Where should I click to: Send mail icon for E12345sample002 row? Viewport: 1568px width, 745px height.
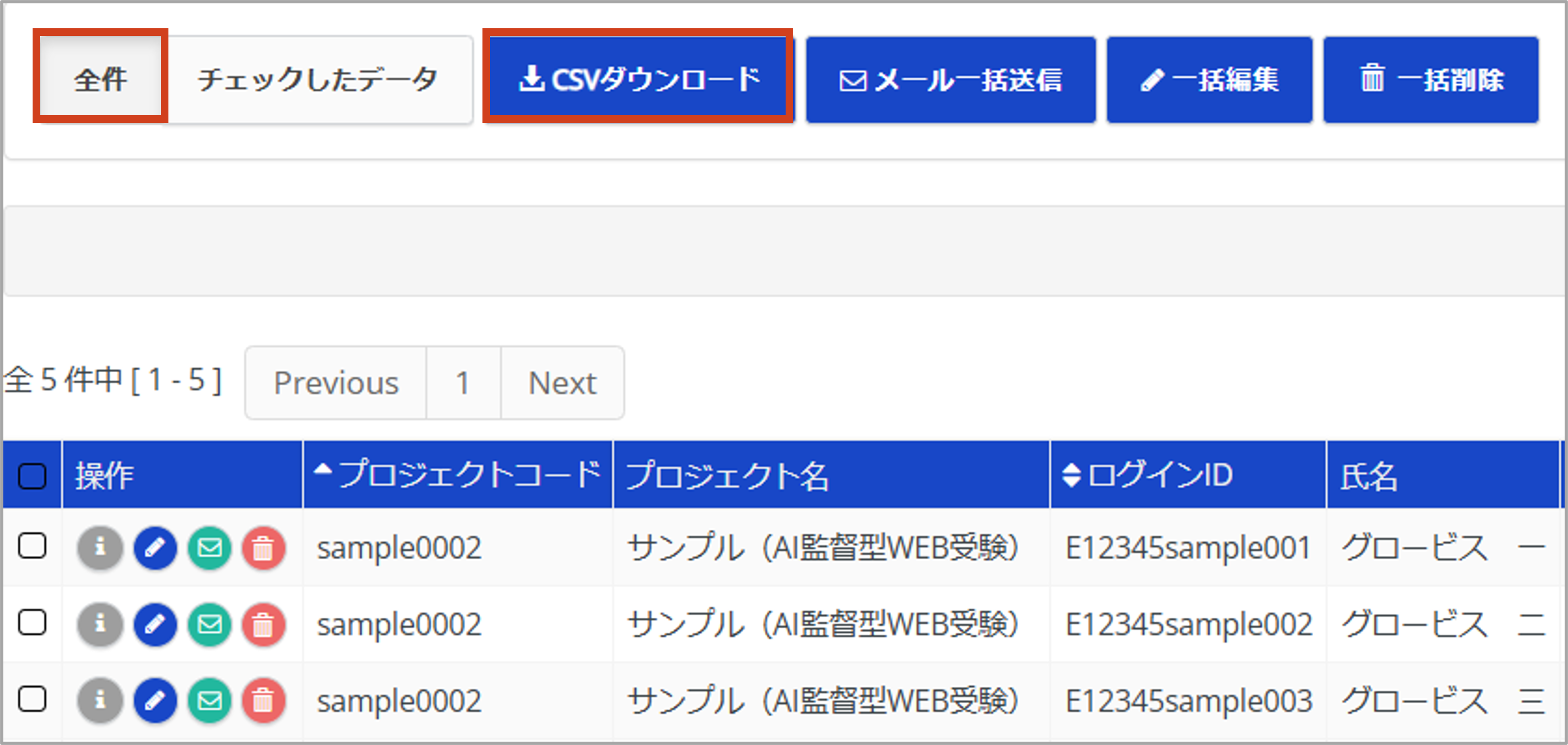click(210, 624)
